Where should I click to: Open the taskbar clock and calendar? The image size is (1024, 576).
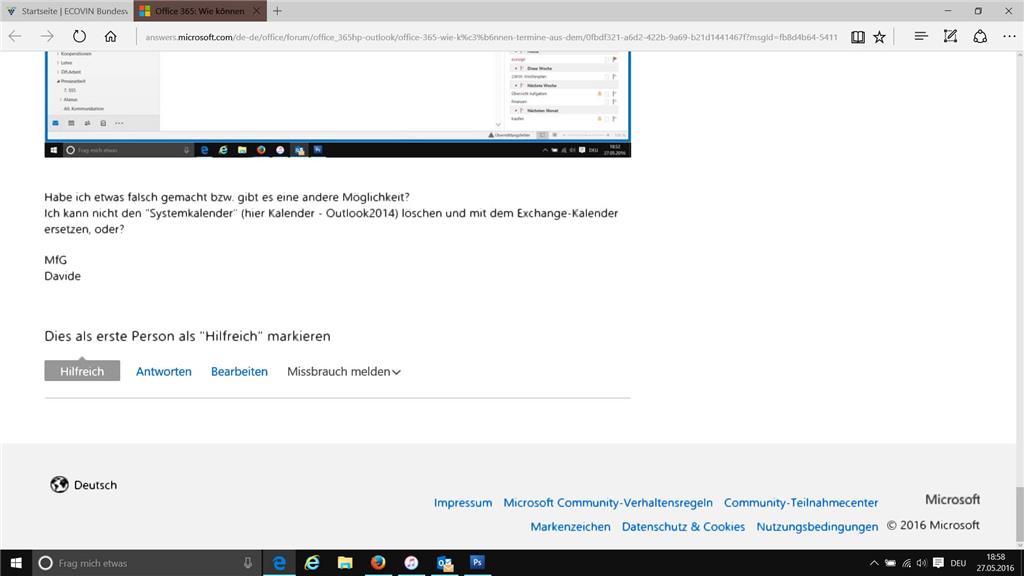pyautogui.click(x=995, y=563)
